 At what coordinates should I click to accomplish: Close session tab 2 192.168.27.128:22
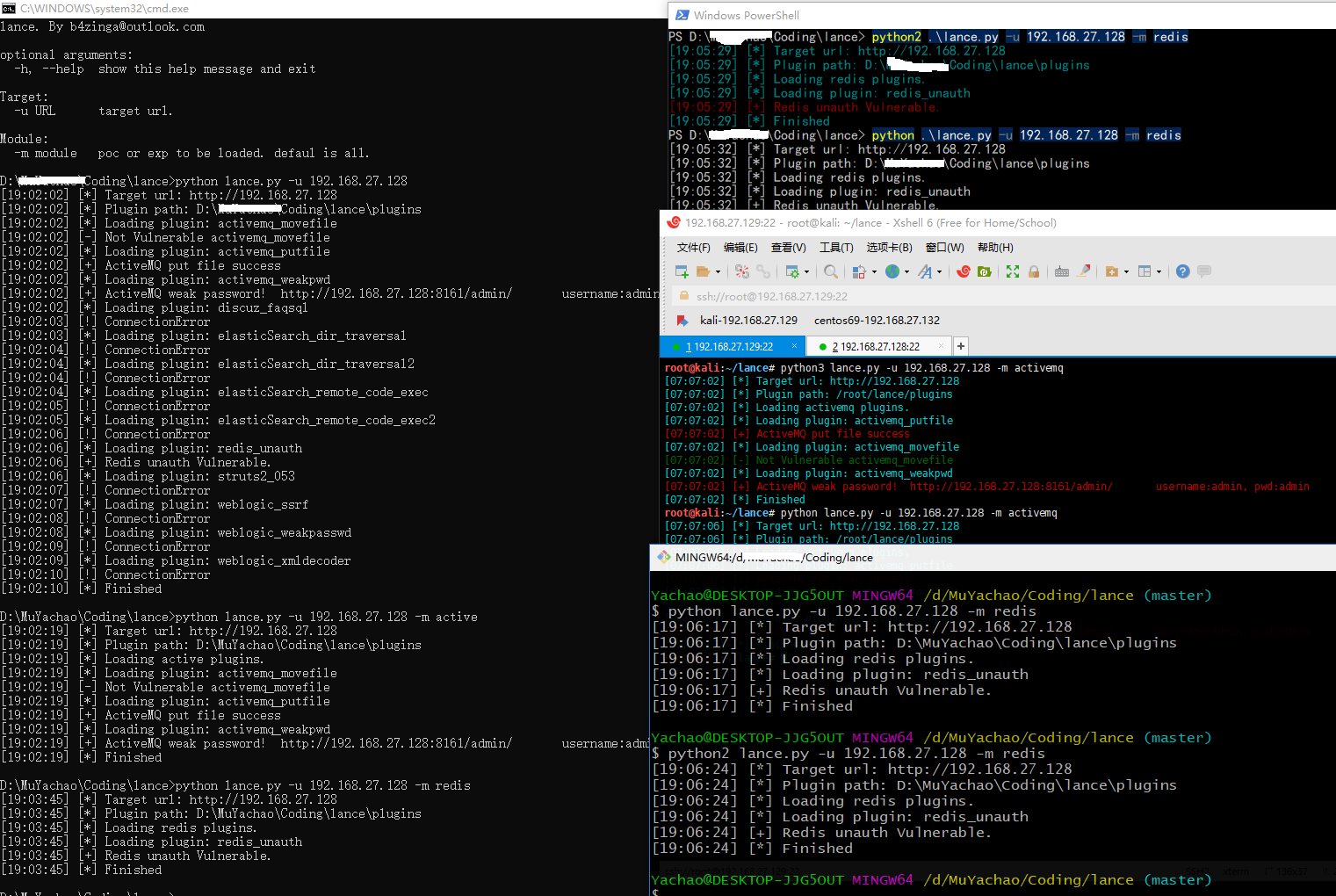[x=942, y=346]
